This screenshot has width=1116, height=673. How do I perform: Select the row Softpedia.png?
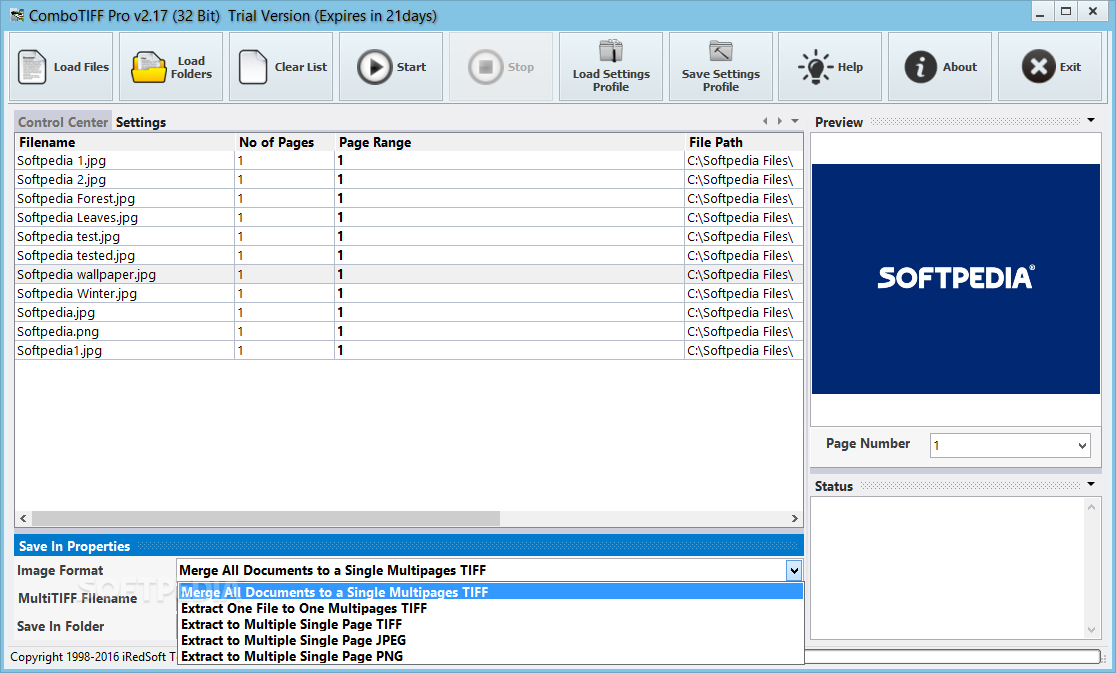coord(409,331)
